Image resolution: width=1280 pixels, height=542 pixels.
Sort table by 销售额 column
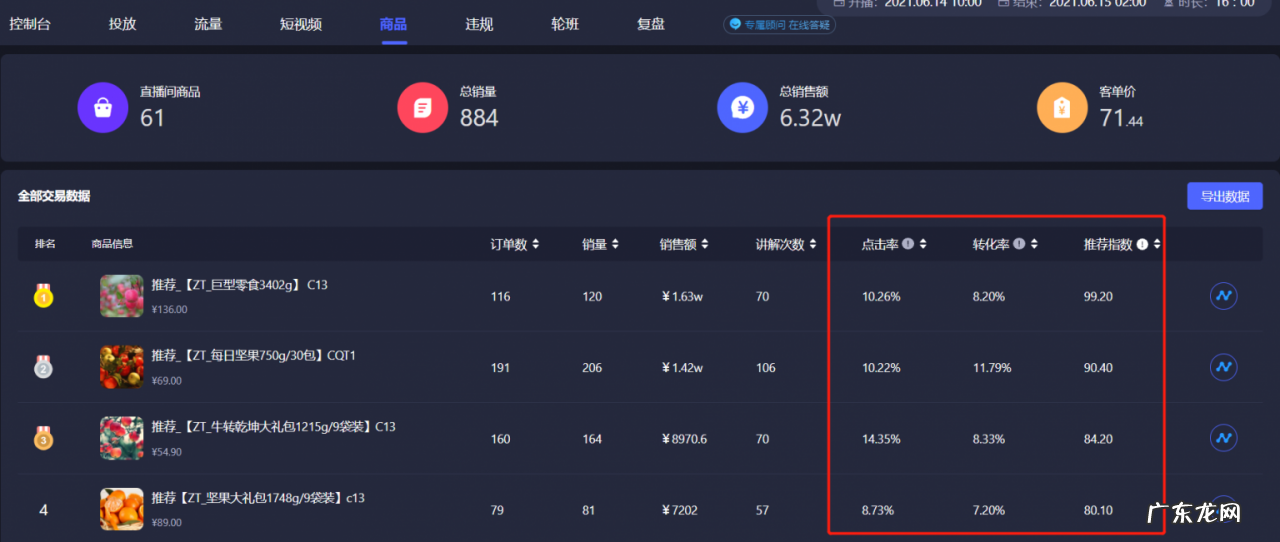704,245
